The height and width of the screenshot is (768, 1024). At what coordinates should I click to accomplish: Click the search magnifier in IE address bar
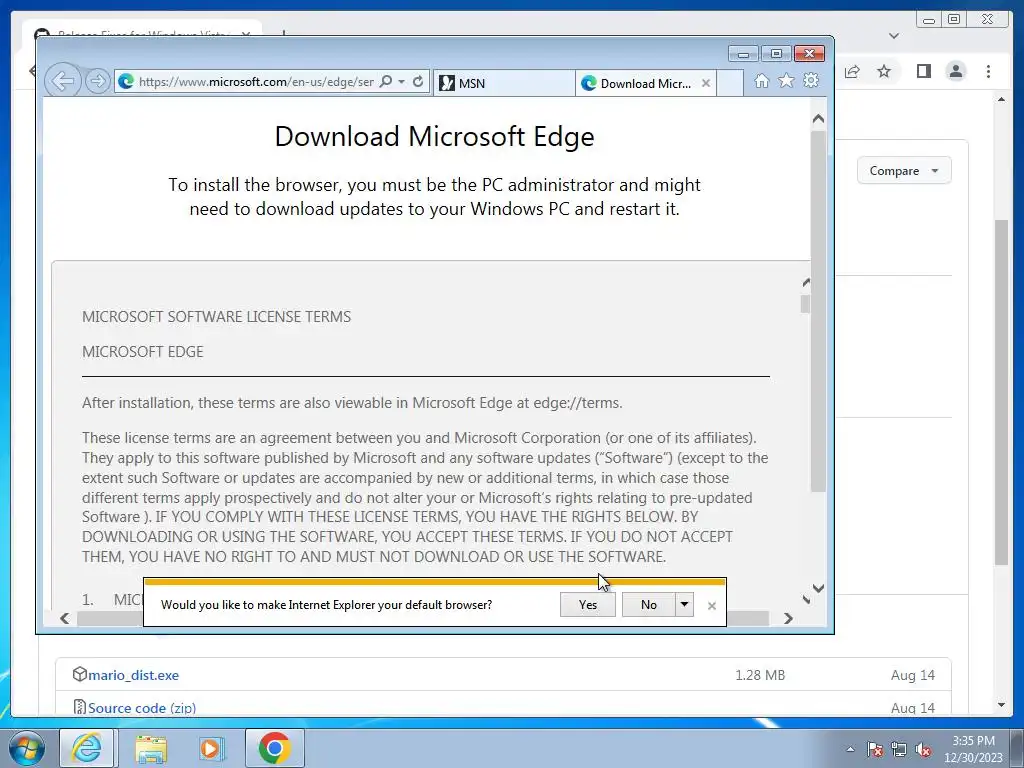386,81
